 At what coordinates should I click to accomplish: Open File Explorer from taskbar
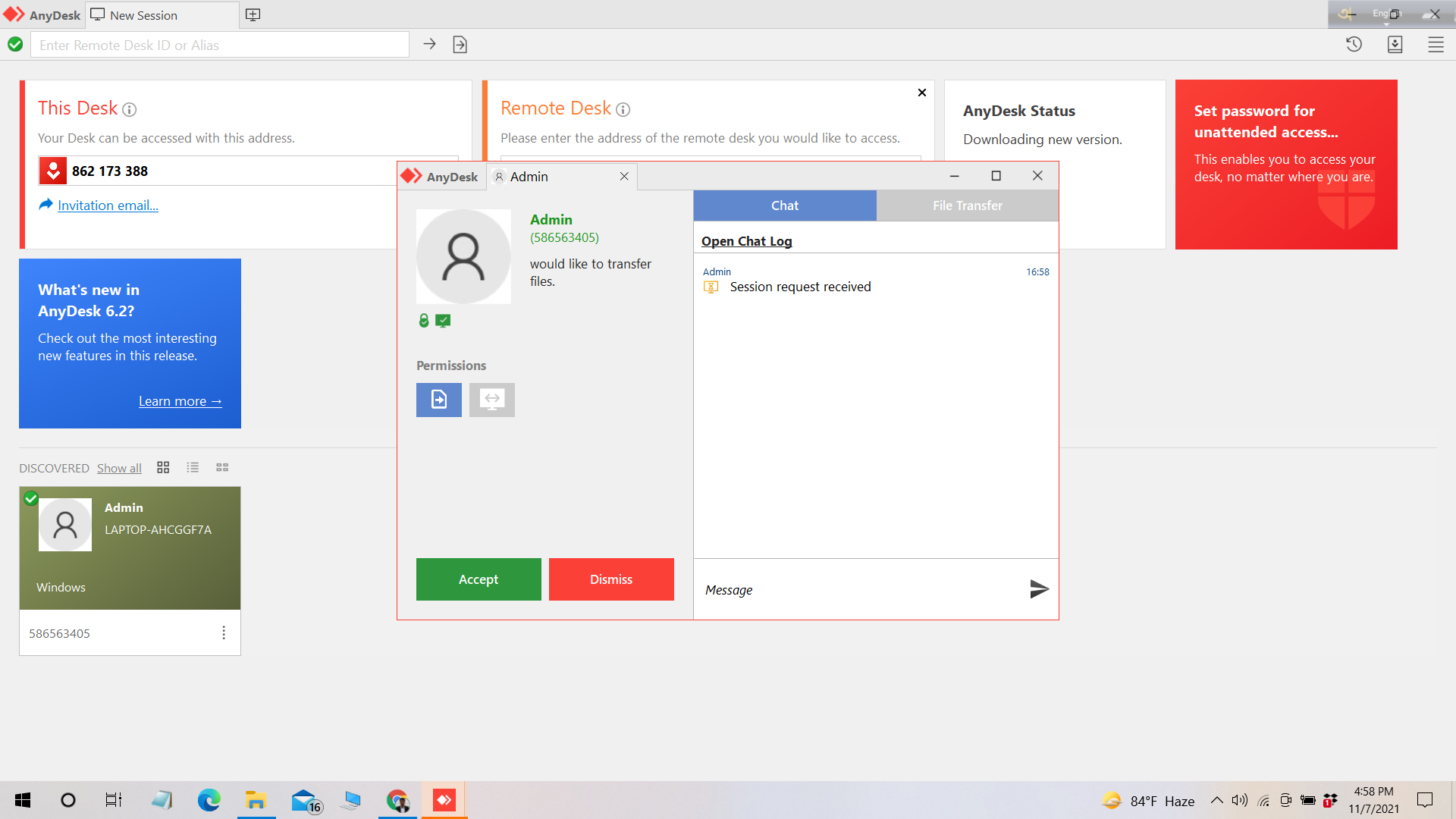click(256, 800)
